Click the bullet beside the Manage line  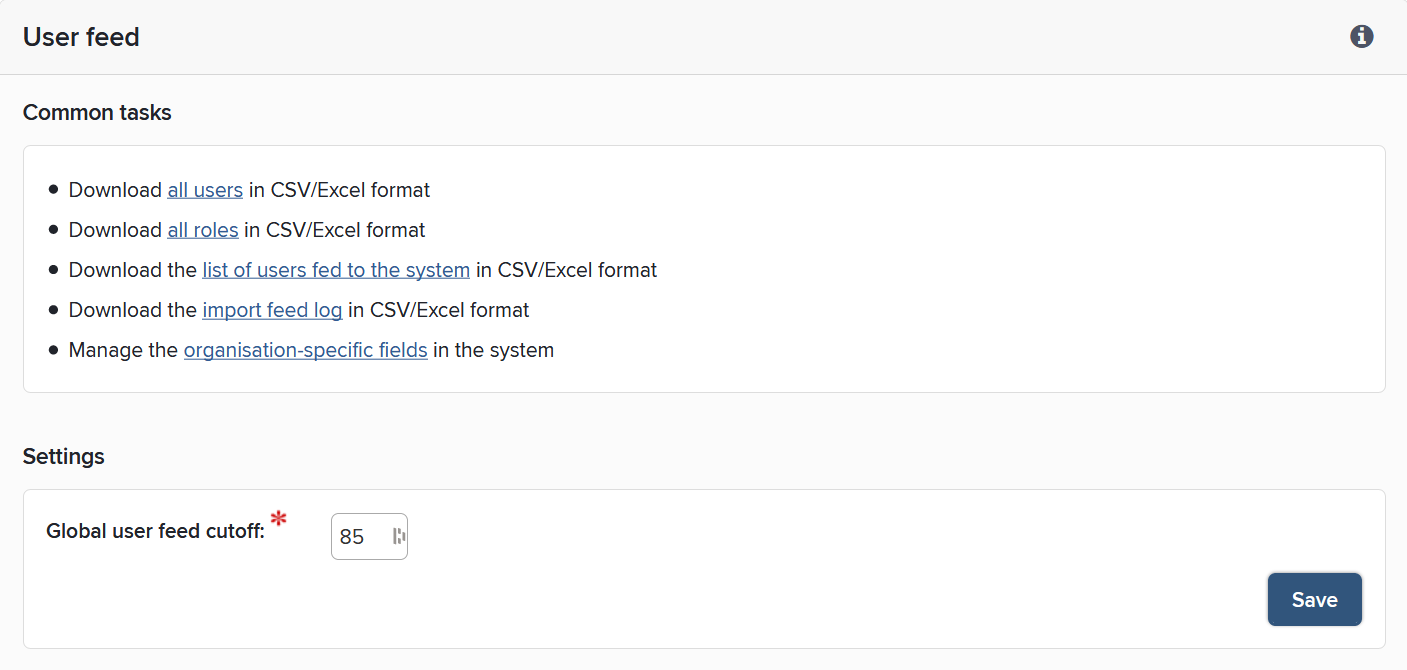click(x=53, y=350)
